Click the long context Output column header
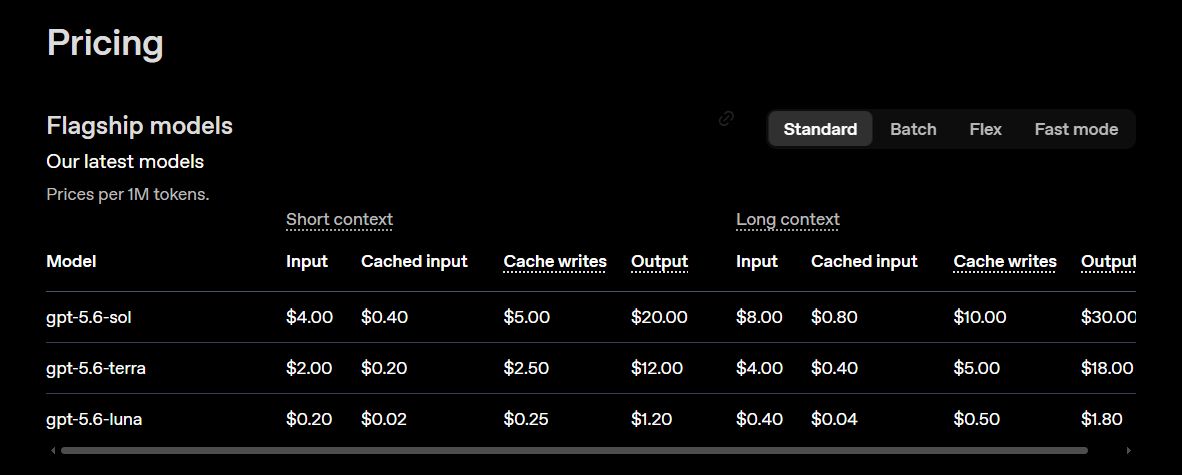1182x475 pixels. pyautogui.click(x=1108, y=262)
